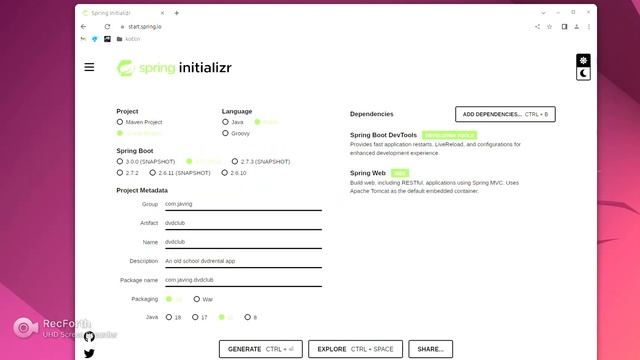Close the Spring Initializr tab
Viewport: 640px width, 360px height.
point(162,13)
